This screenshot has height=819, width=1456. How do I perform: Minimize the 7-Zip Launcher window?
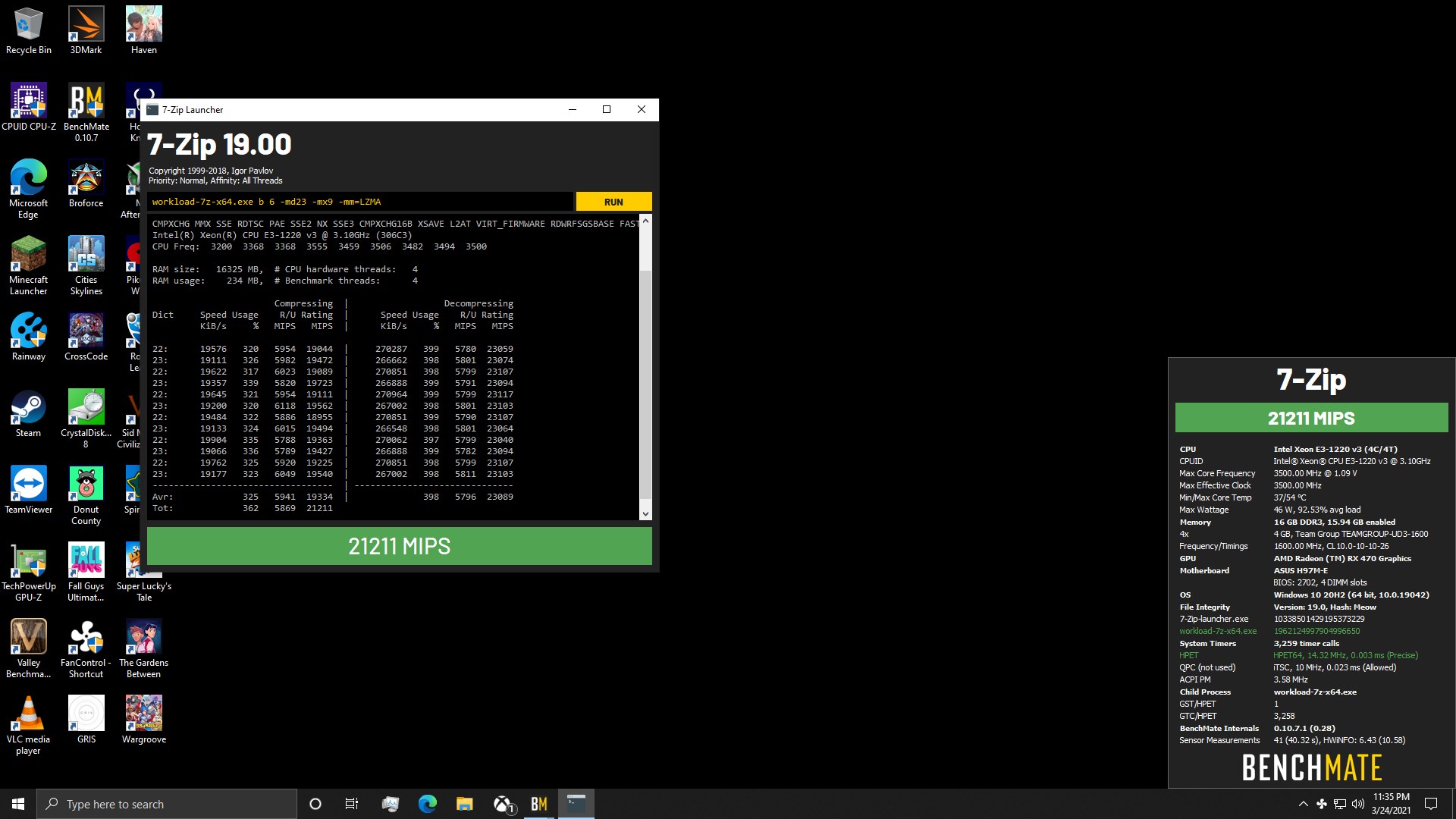tap(573, 109)
